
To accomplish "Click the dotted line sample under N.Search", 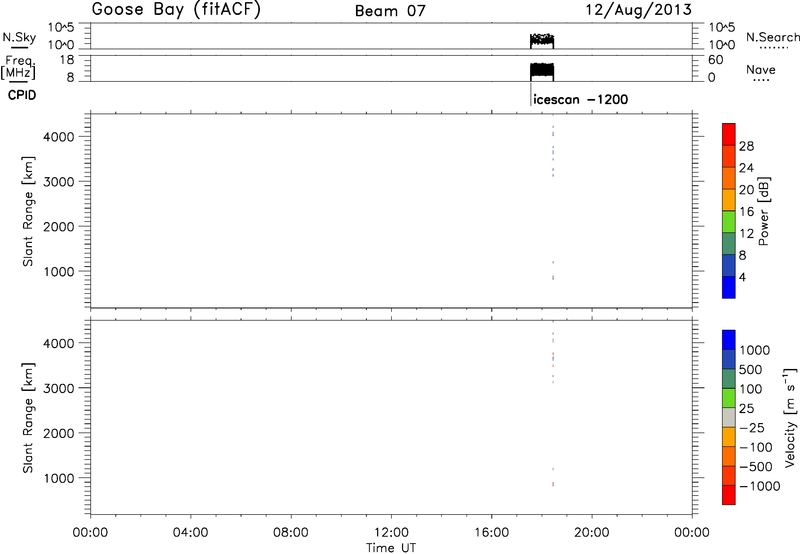I will point(772,48).
